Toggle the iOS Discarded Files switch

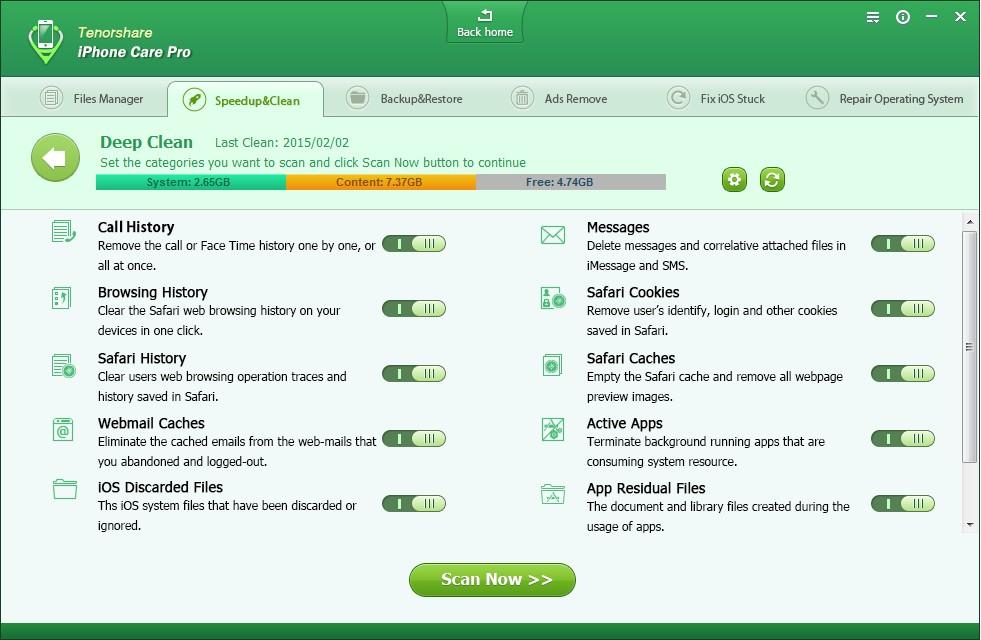[414, 504]
